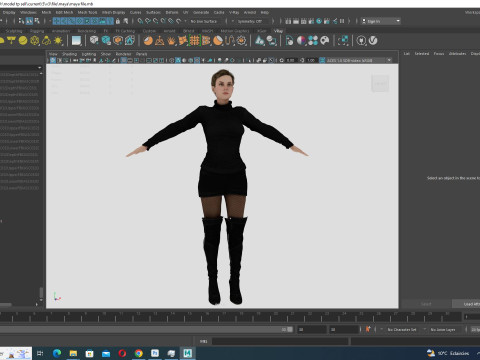
Task: Click the power plug circle shelf icon
Action: click(361, 41)
